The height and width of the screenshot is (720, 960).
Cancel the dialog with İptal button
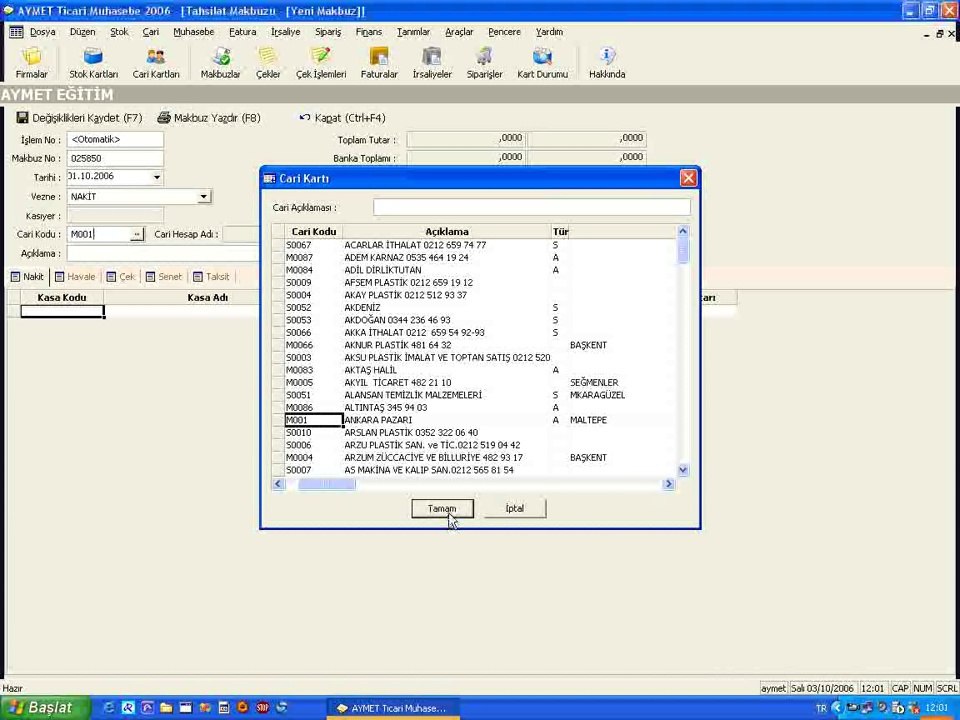click(514, 509)
